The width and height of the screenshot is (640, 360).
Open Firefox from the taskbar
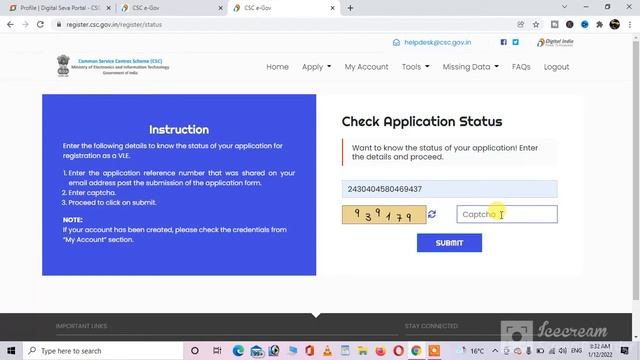[x=380, y=351]
